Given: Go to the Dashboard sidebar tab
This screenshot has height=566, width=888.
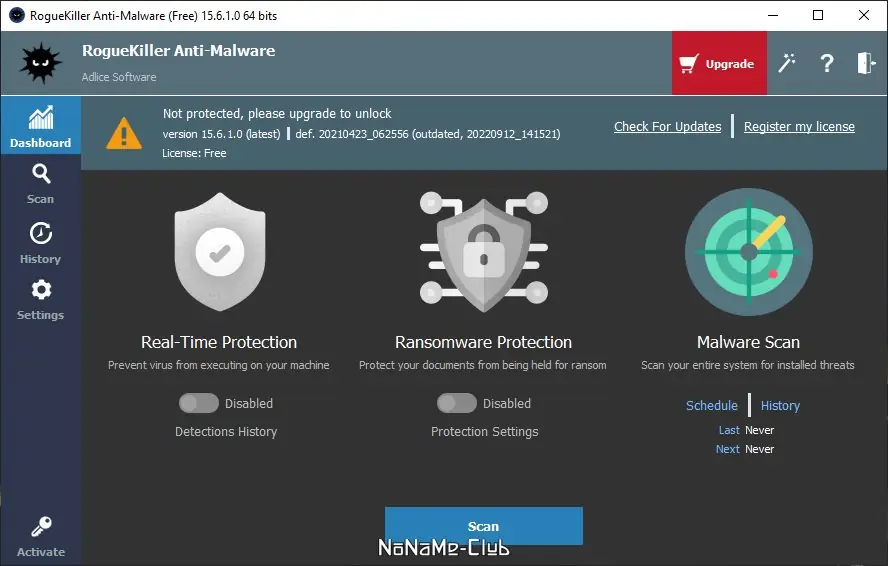Looking at the screenshot, I should point(40,127).
